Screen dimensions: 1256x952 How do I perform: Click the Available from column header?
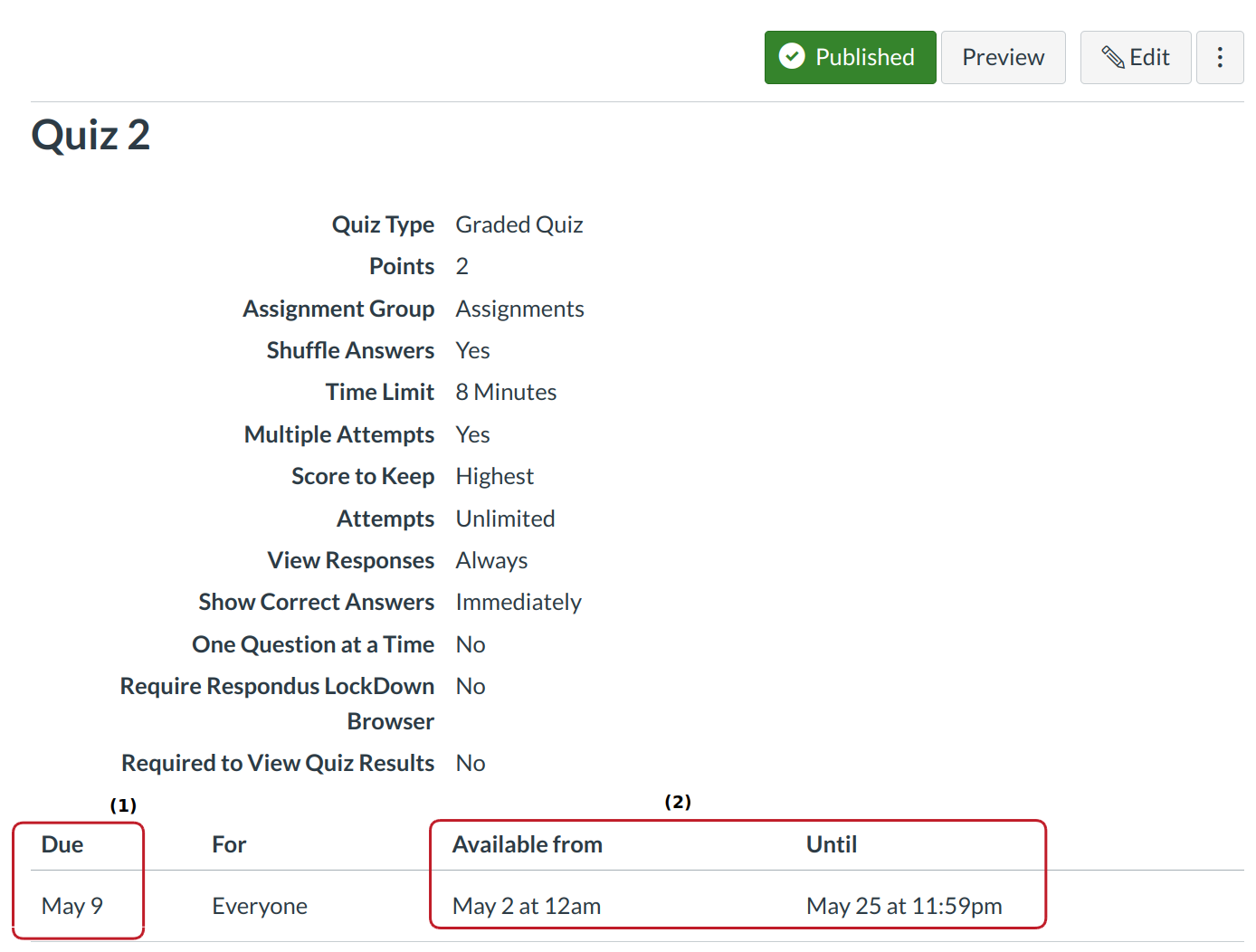[527, 844]
